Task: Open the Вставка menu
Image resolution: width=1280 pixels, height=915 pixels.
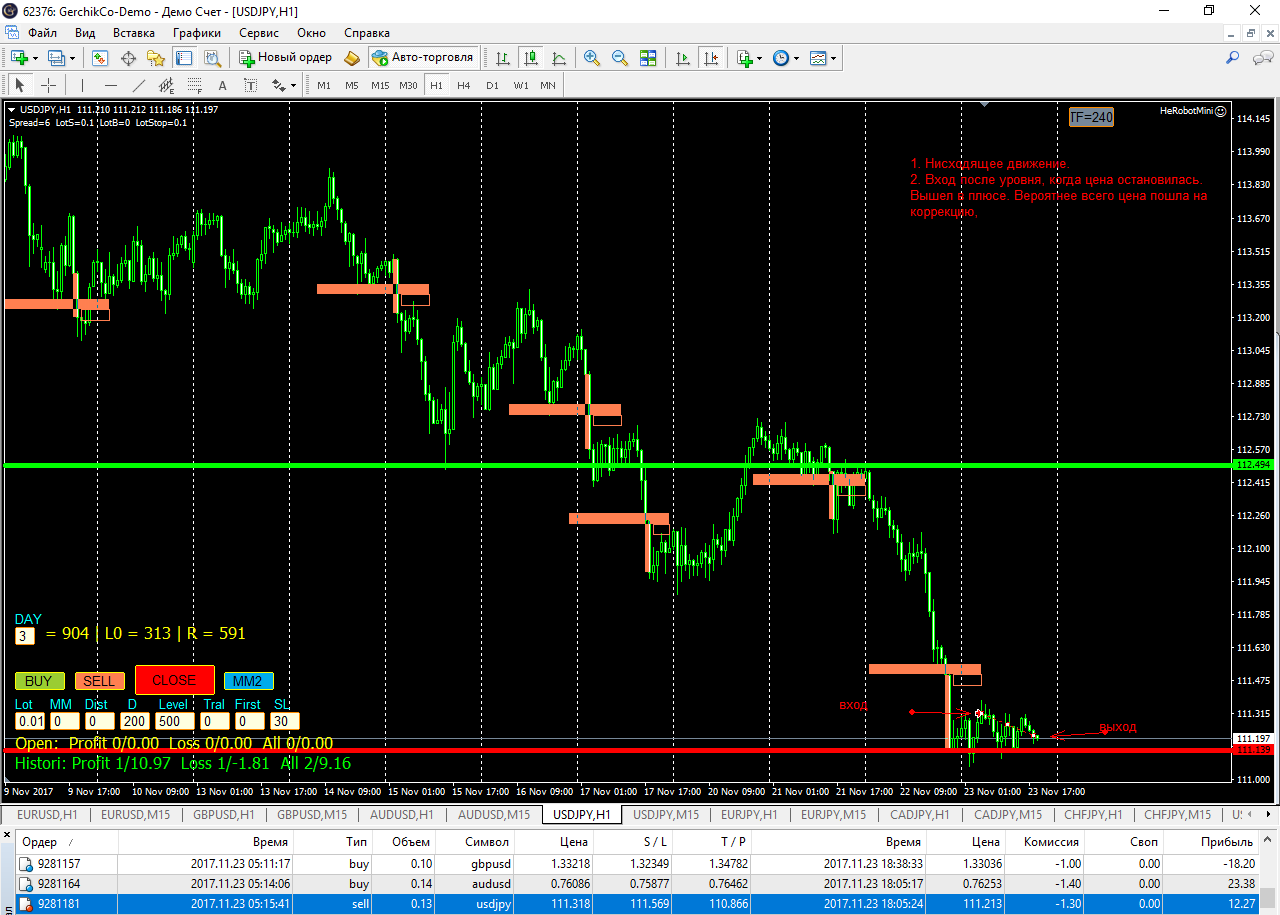Action: [134, 32]
